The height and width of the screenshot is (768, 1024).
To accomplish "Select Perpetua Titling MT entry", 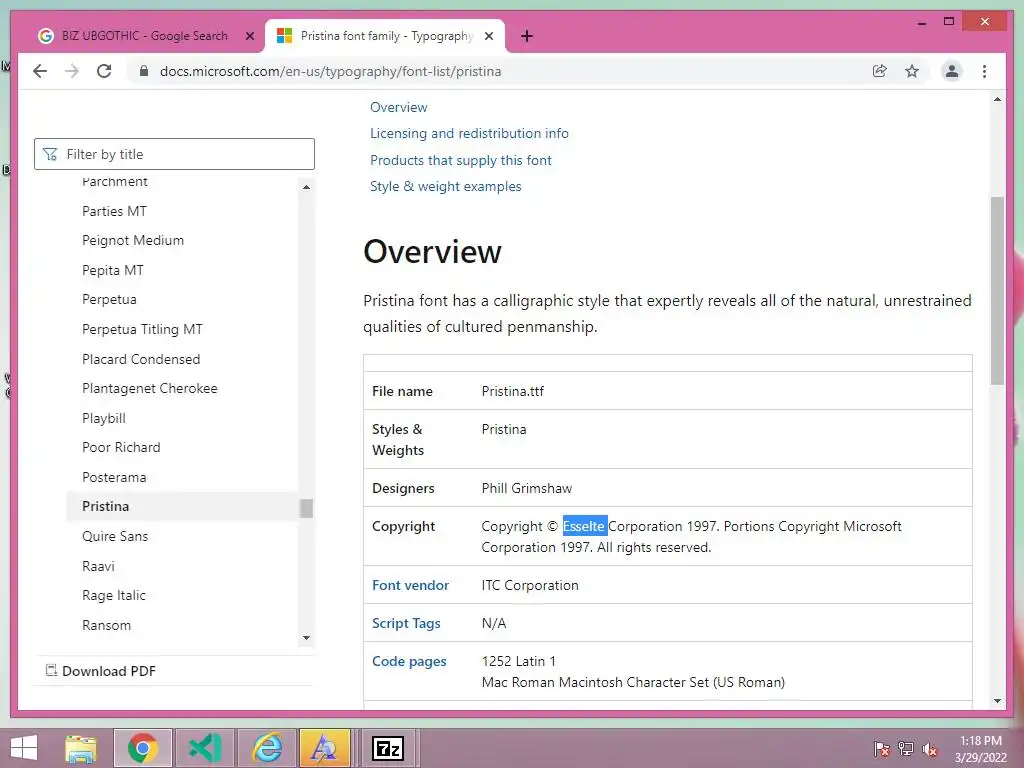I will 142,329.
